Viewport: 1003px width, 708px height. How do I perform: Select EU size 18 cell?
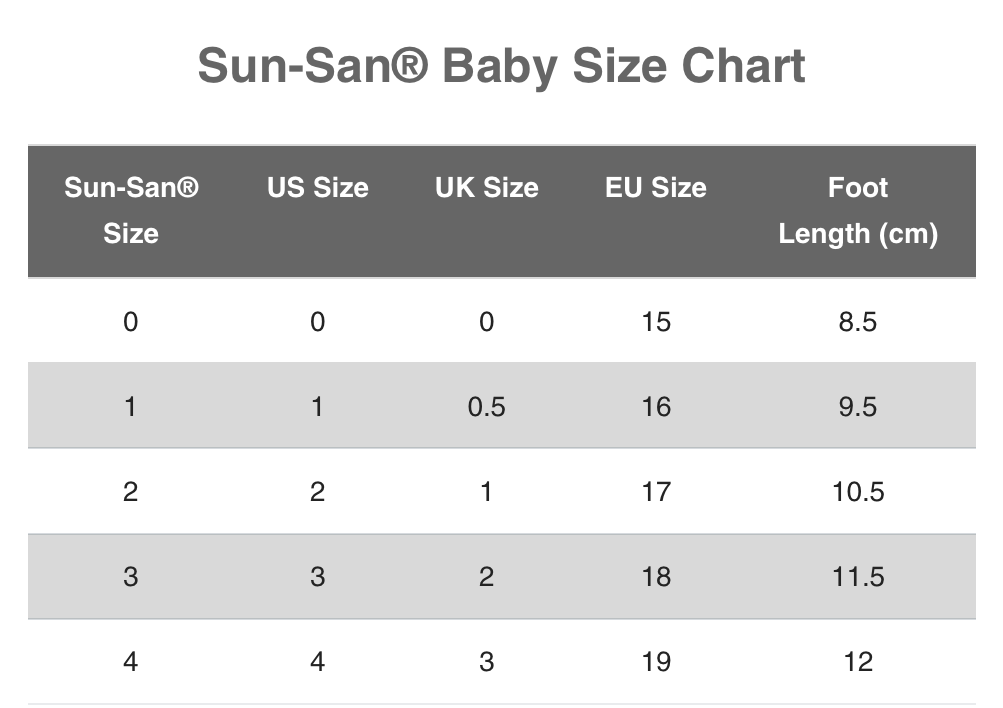point(656,577)
